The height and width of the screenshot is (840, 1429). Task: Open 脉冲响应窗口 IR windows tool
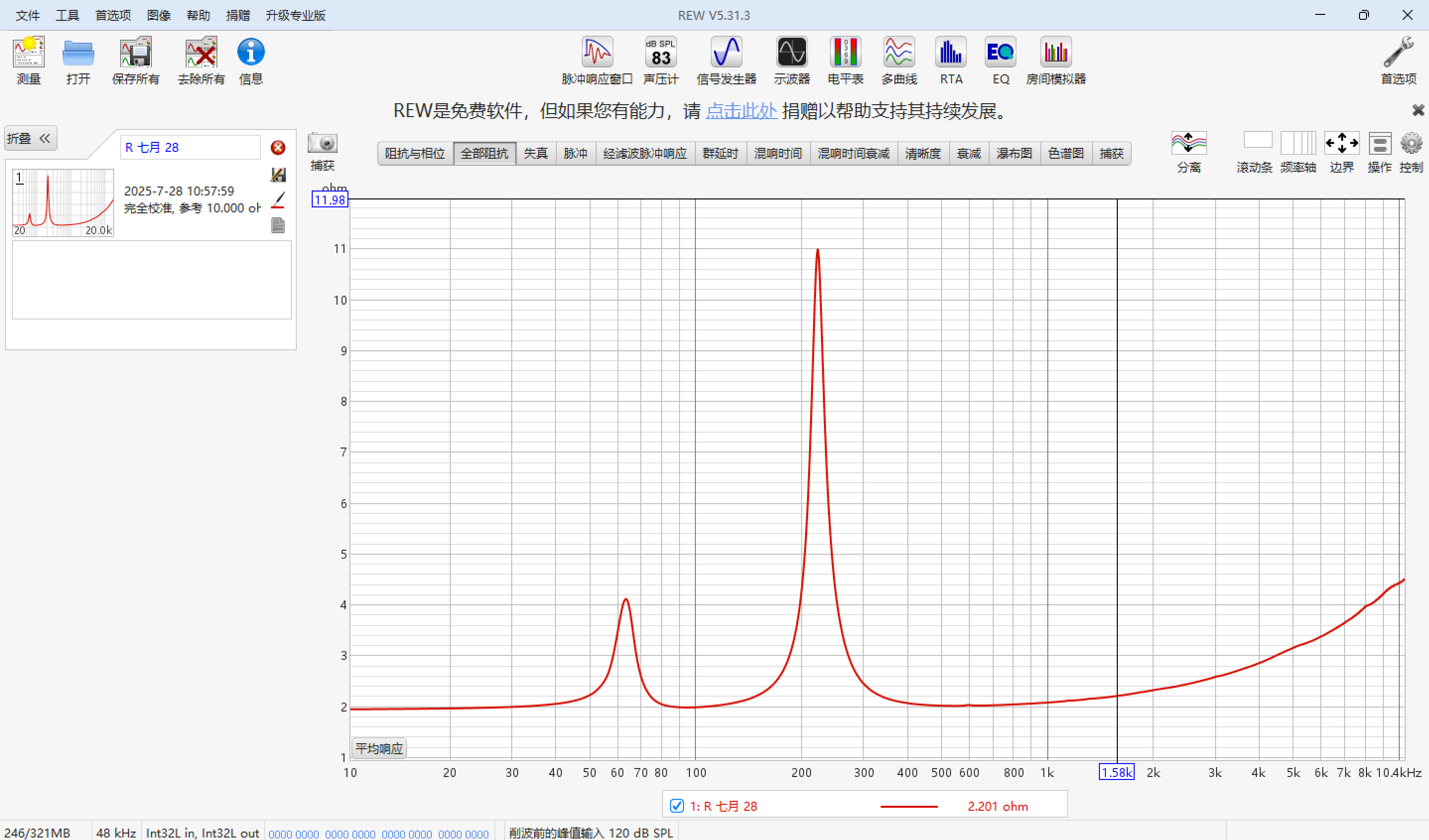(597, 52)
